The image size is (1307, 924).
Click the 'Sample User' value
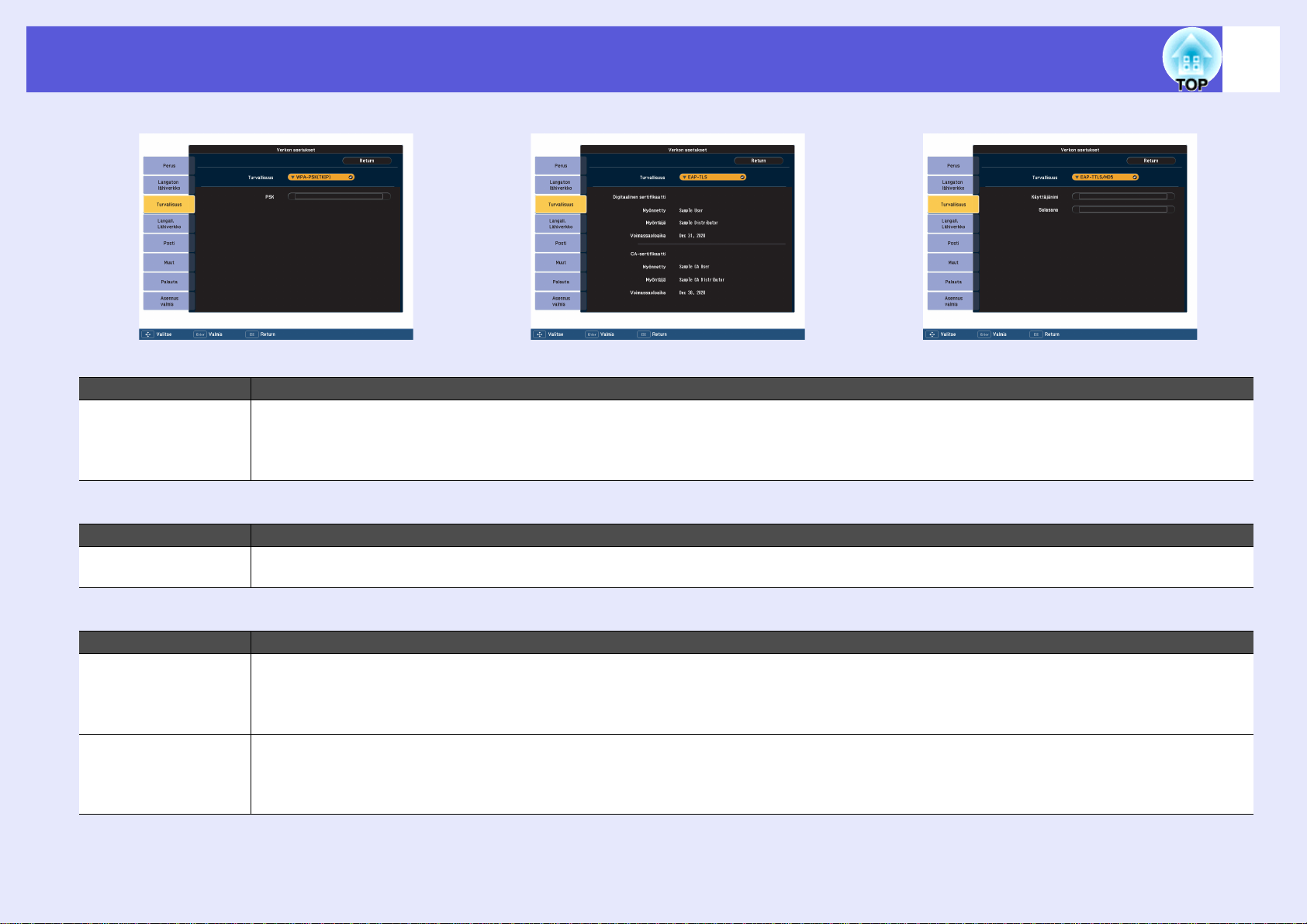pos(691,210)
